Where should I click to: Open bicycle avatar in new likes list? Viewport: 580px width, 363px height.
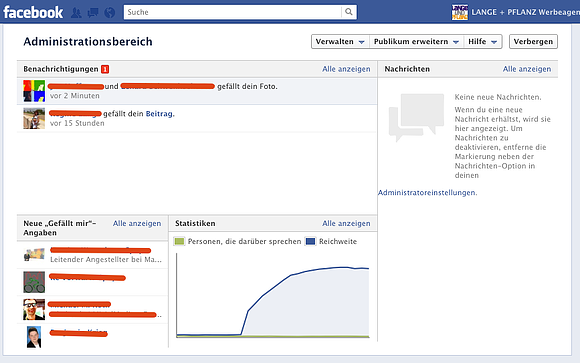[x=34, y=282]
